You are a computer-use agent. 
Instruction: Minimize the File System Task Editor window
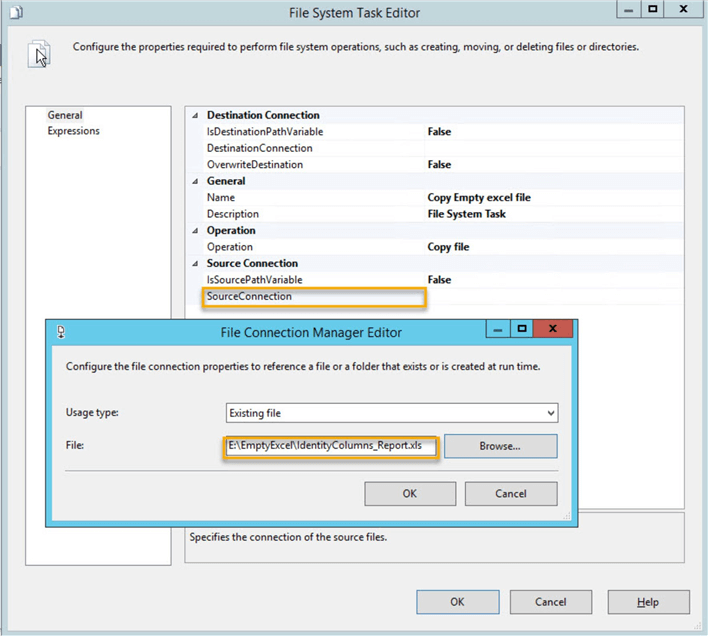(629, 9)
